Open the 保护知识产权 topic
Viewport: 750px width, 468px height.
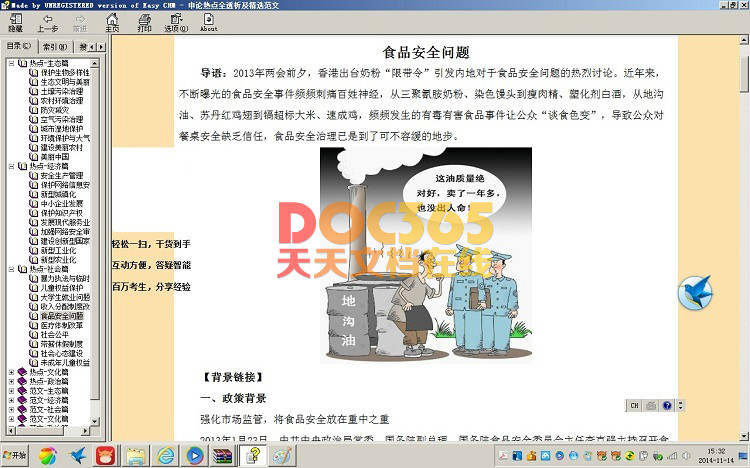(61, 213)
